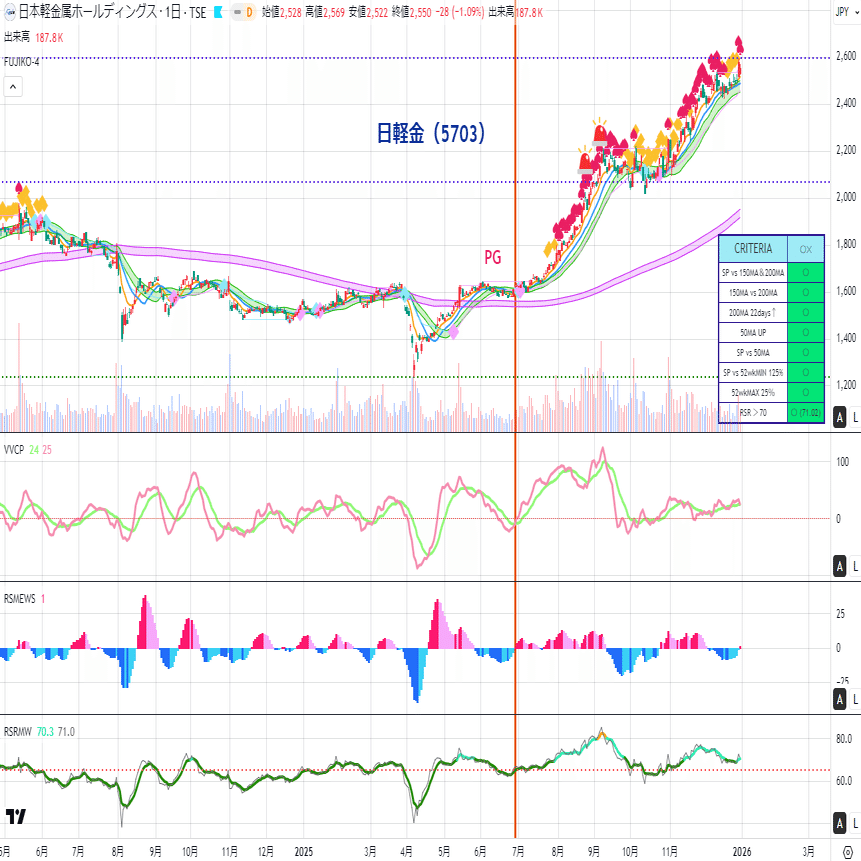861x861 pixels.
Task: Select the VVCP indicator legend
Action: (14, 450)
